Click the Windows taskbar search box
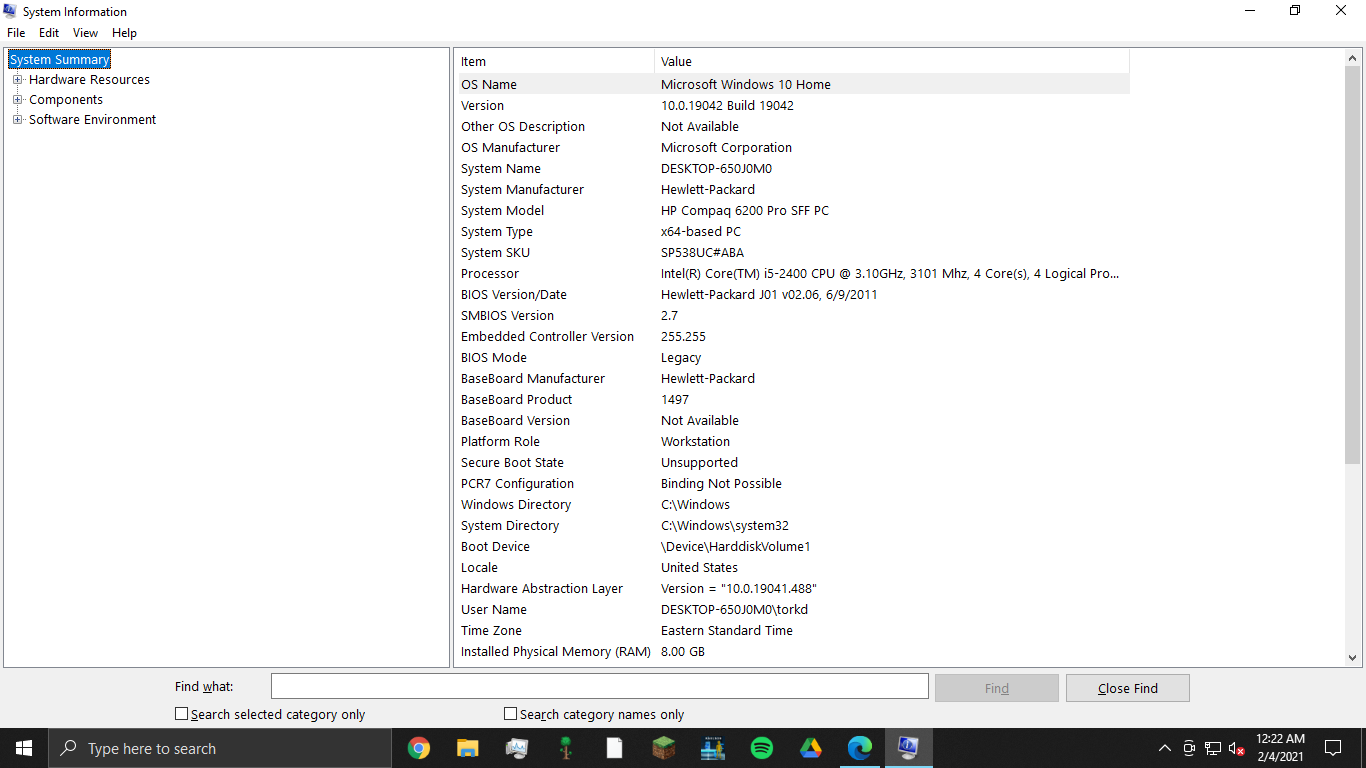 click(x=220, y=748)
